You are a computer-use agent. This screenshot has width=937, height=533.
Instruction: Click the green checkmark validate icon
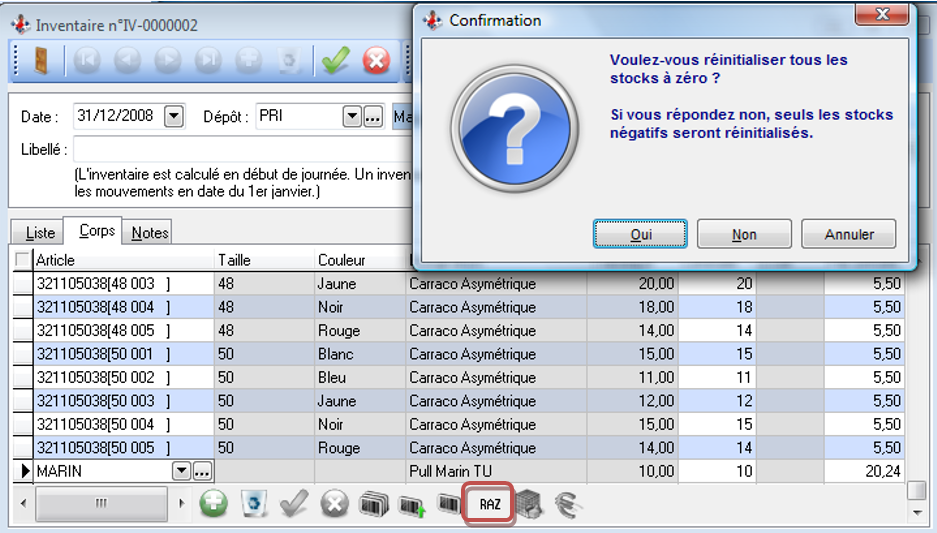pyautogui.click(x=335, y=61)
